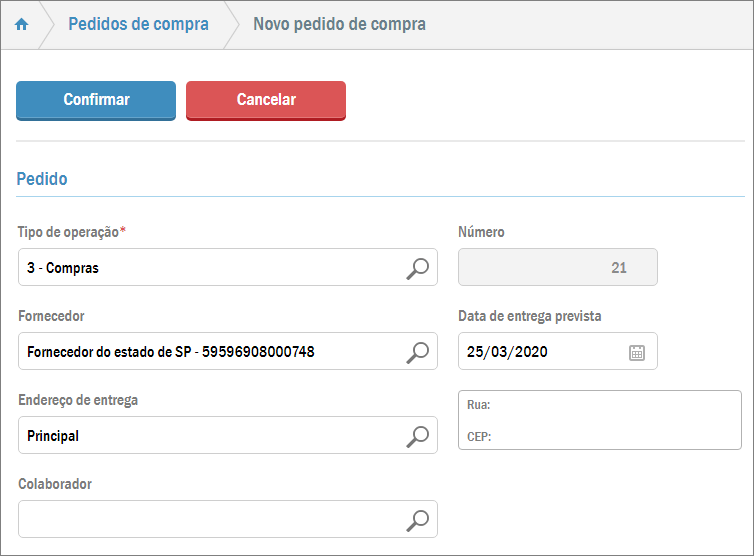The width and height of the screenshot is (754, 556).
Task: Click the Fornecedor lookup magnifier icon
Action: click(418, 352)
